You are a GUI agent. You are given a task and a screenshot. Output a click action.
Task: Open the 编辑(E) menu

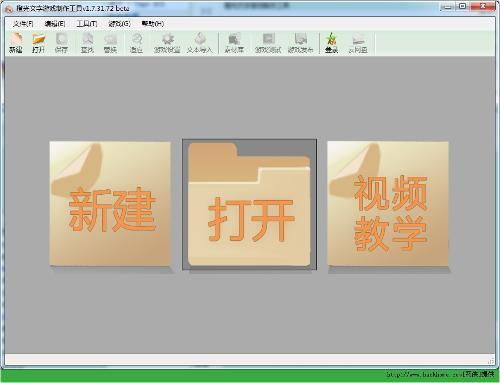click(55, 24)
